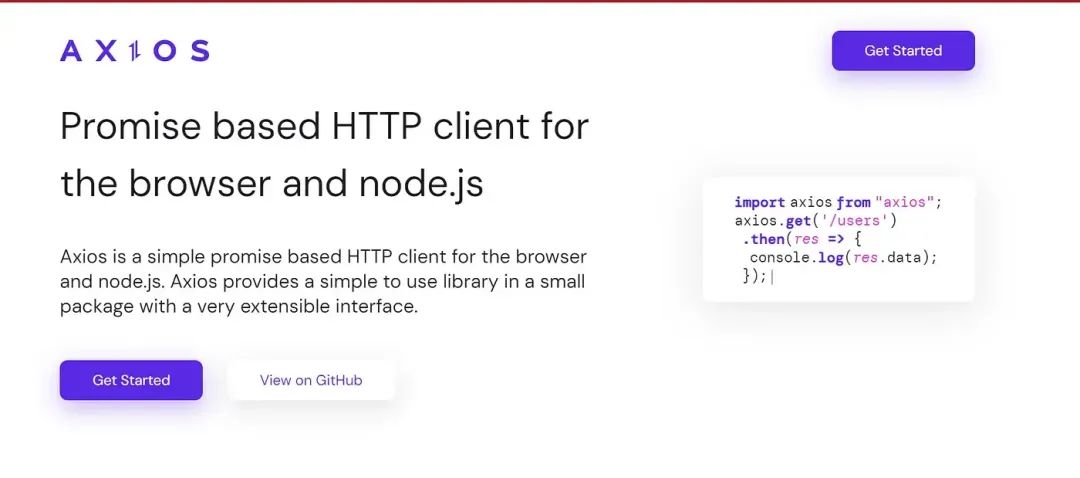The height and width of the screenshot is (478, 1080).
Task: Click the code line "axios.get('/users')"
Action: [816, 221]
